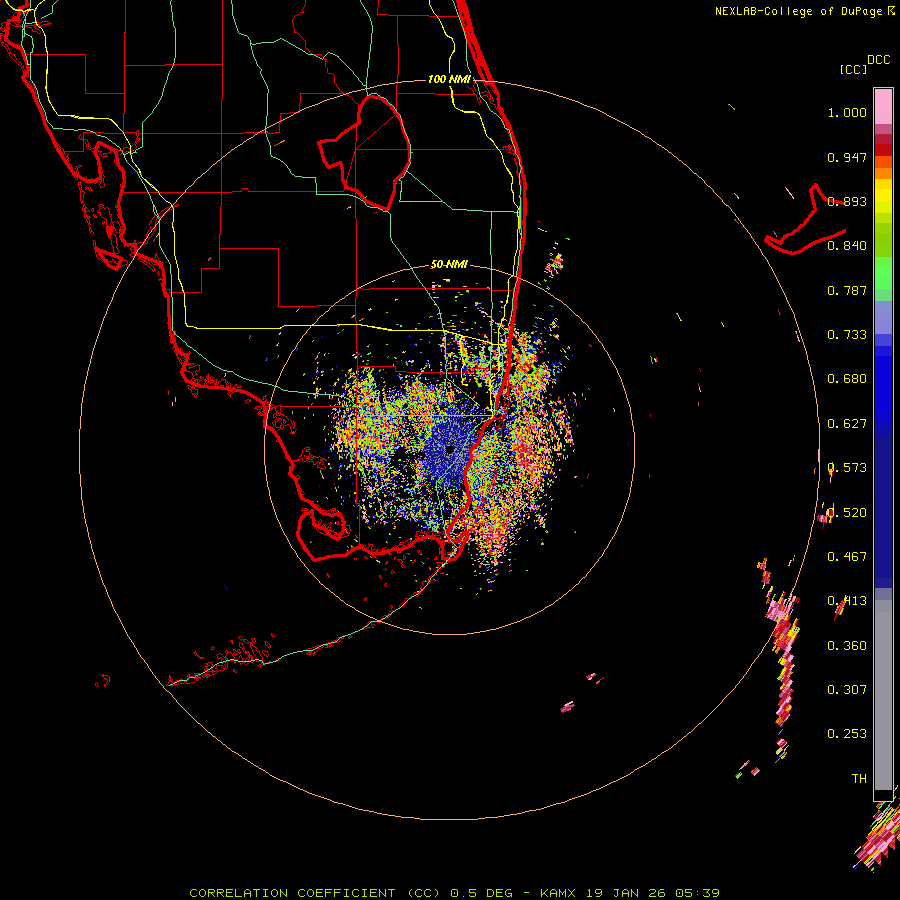Click the KAMX station identifier in caption

558,893
